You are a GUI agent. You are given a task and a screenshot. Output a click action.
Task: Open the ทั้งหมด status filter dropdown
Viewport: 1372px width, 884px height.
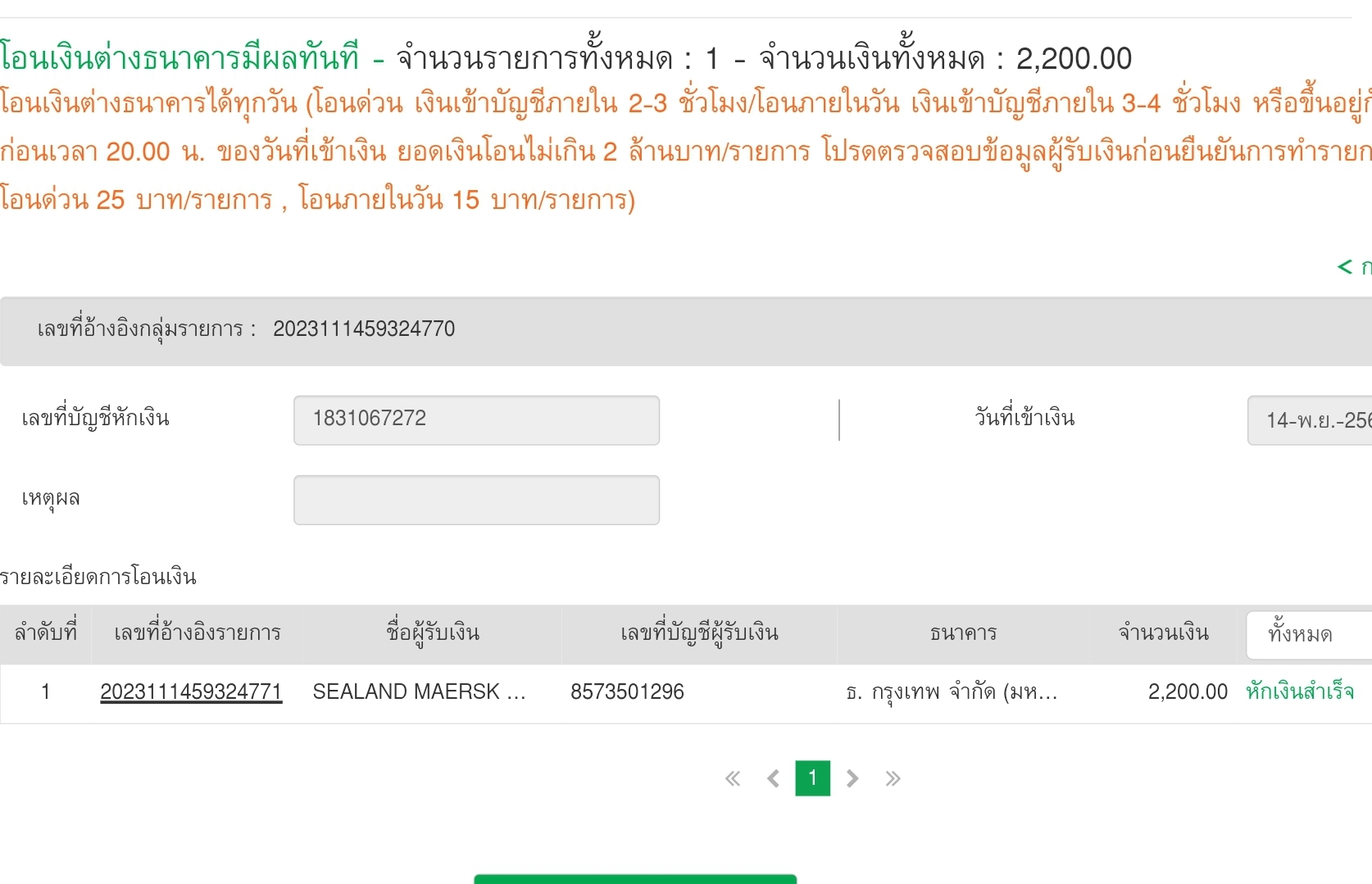pos(1308,634)
